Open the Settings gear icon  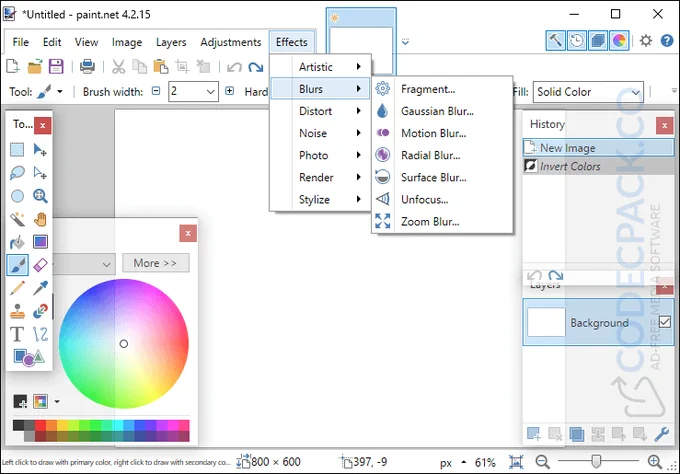pyautogui.click(x=646, y=41)
